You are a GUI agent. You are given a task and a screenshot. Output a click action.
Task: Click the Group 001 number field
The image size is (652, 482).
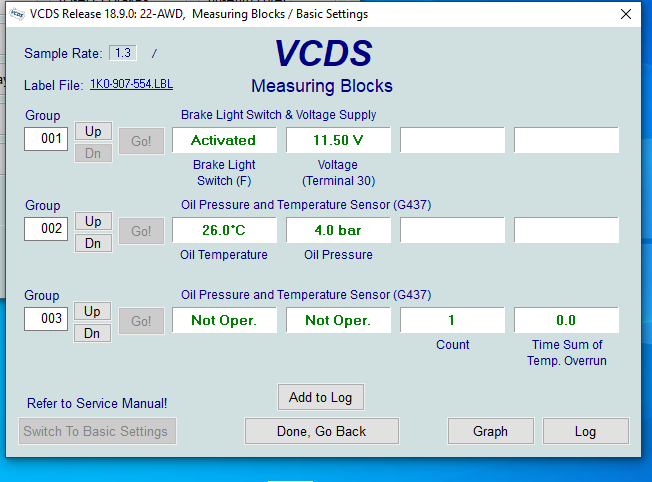(x=46, y=138)
